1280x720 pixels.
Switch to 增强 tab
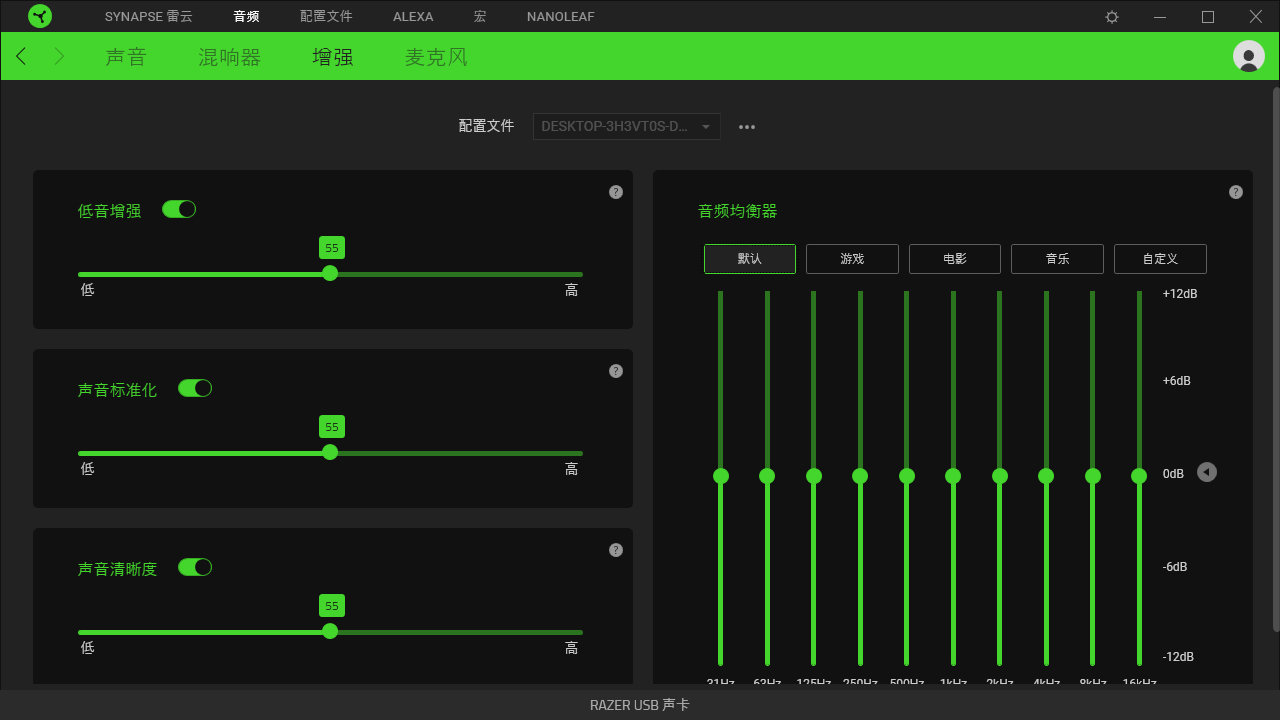(x=333, y=57)
